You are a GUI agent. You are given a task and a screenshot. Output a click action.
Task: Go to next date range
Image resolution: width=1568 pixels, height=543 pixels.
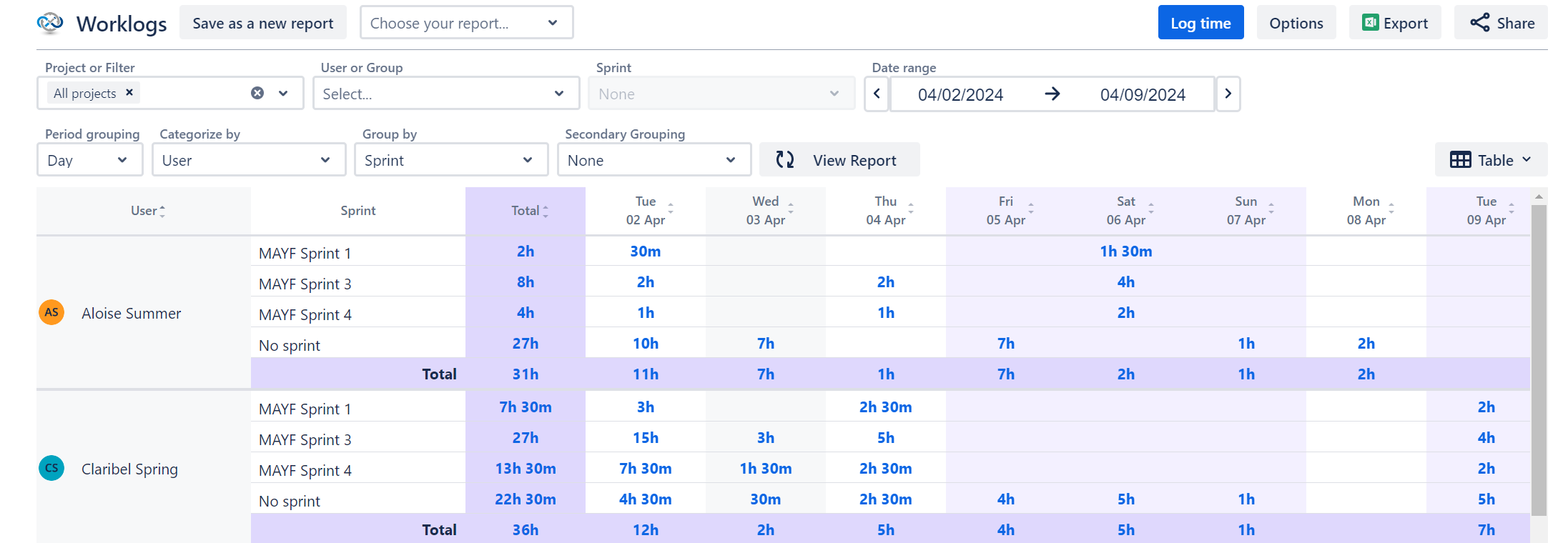coord(1228,94)
